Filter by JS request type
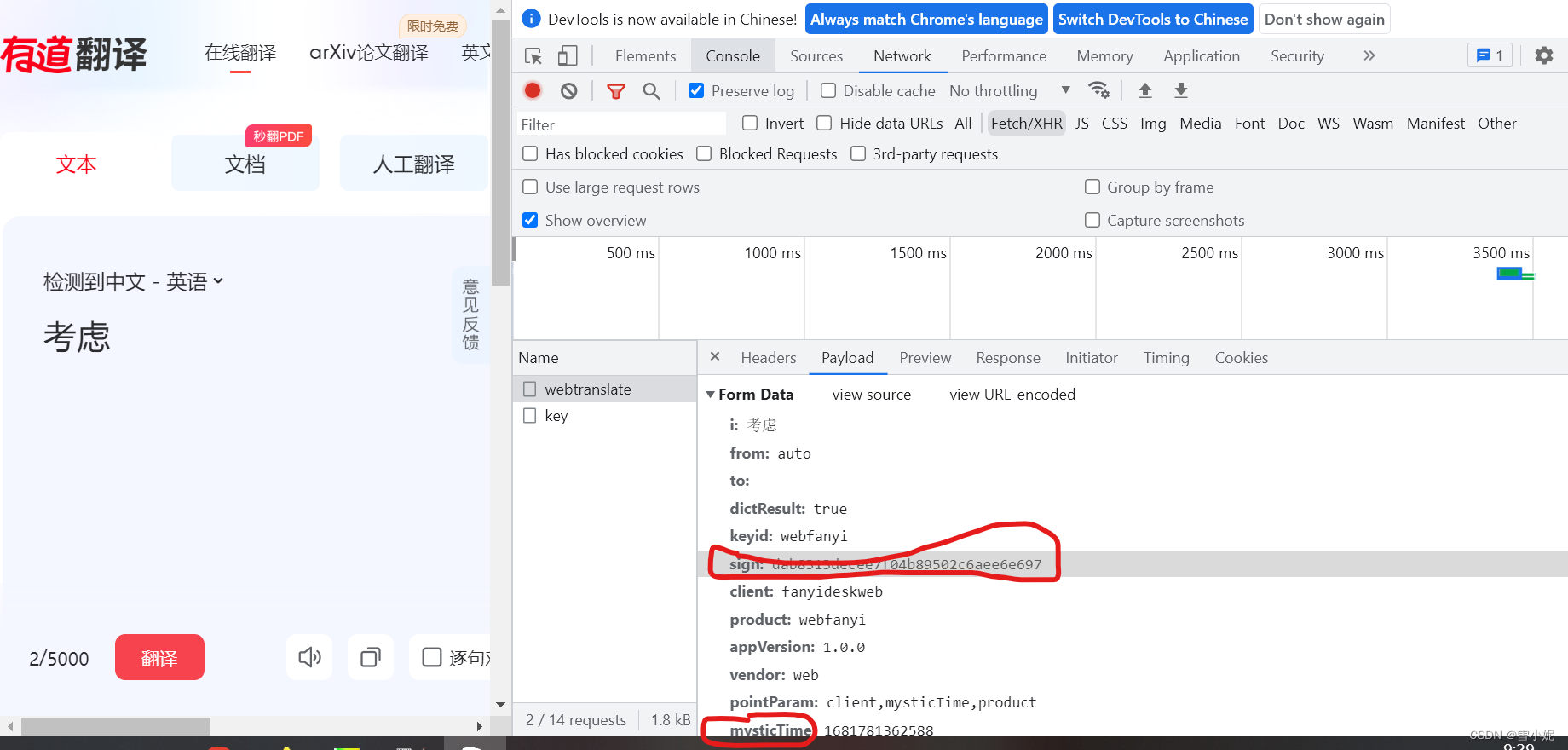 coord(1082,124)
